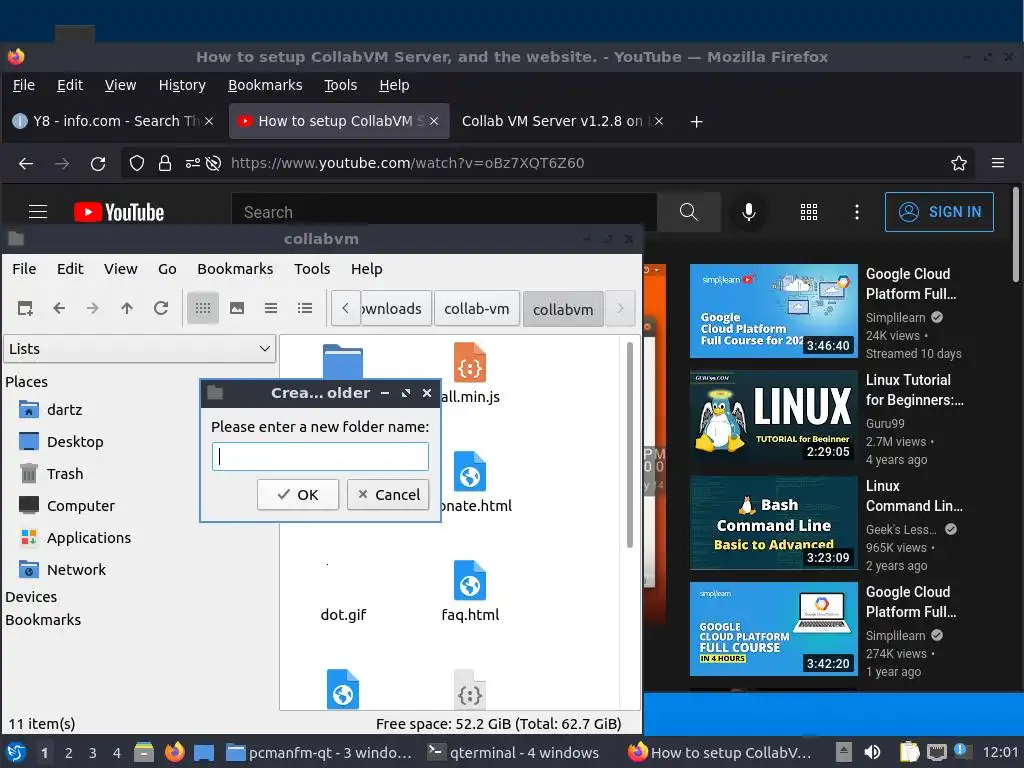This screenshot has height=768, width=1024.
Task: Open file manager File menu
Action: click(x=24, y=269)
